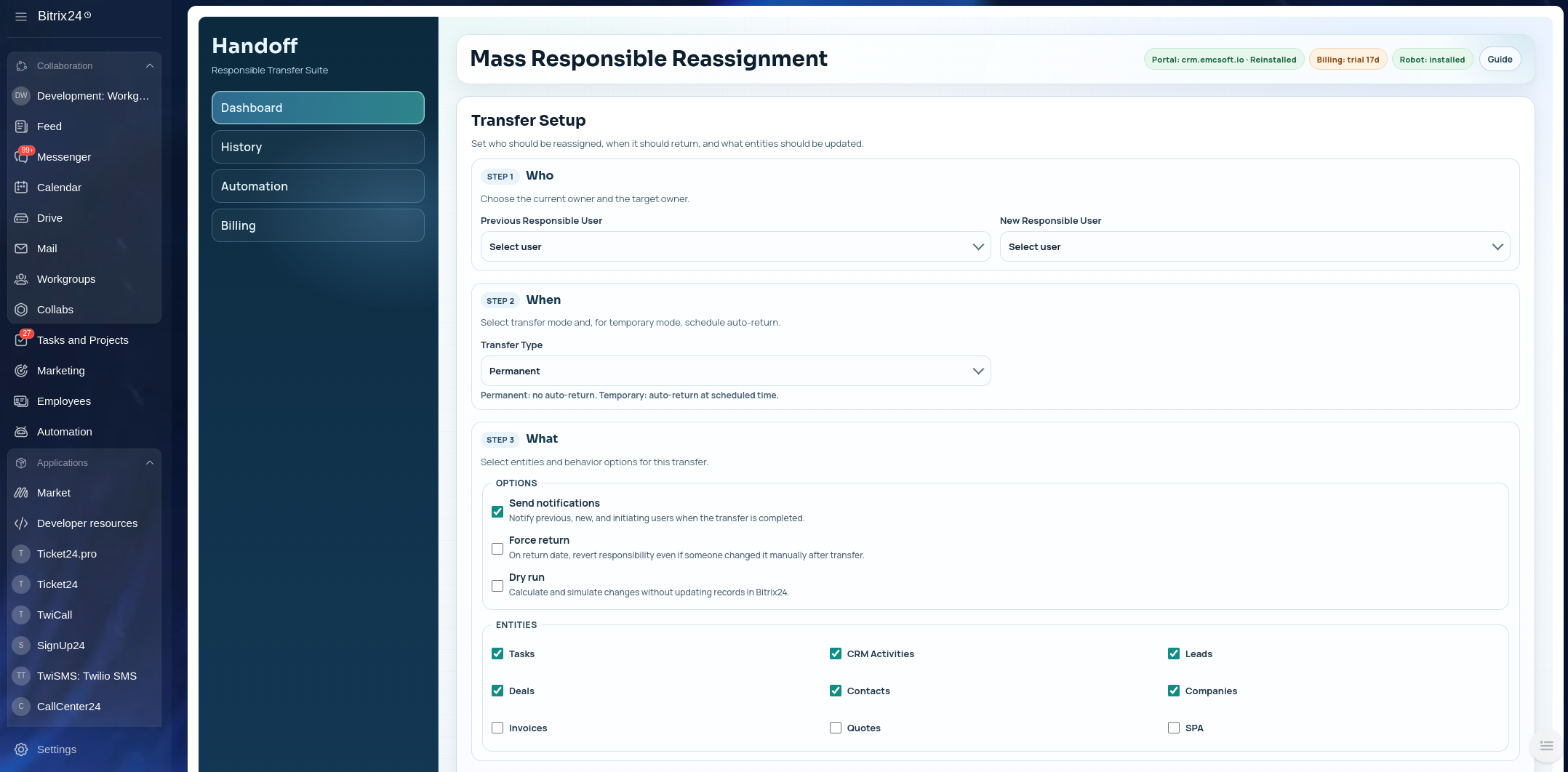Open Messenger icon with 99+ badge
This screenshot has width=1568, height=772.
point(21,157)
